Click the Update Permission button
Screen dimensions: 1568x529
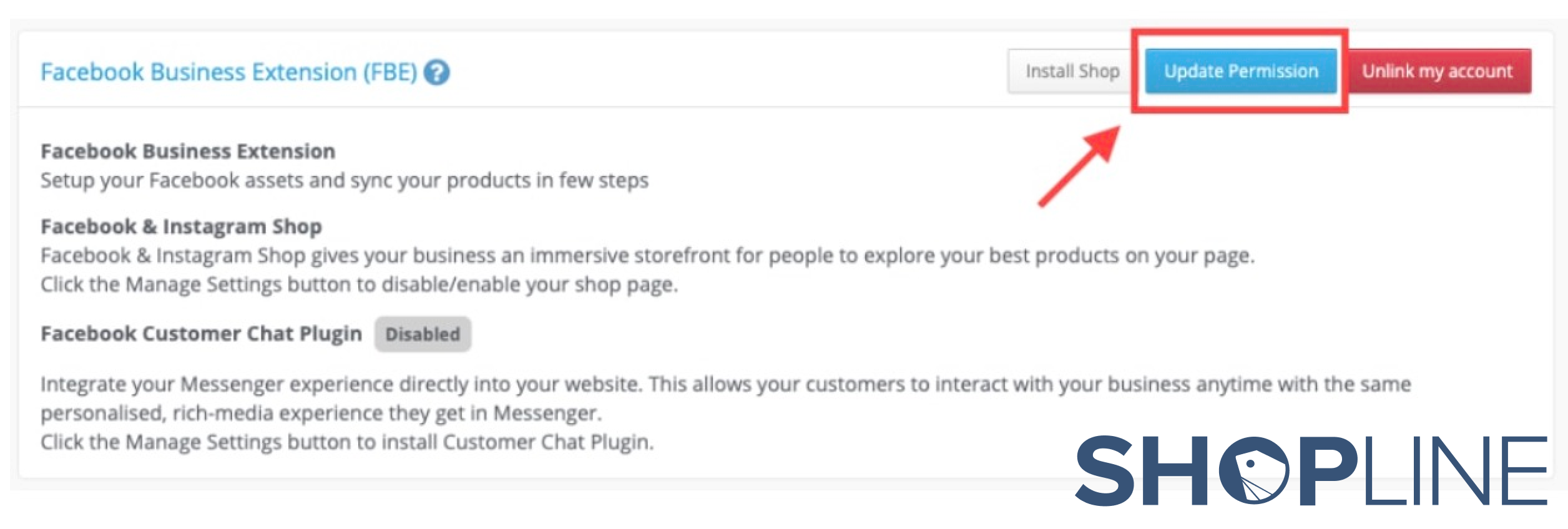[1241, 71]
